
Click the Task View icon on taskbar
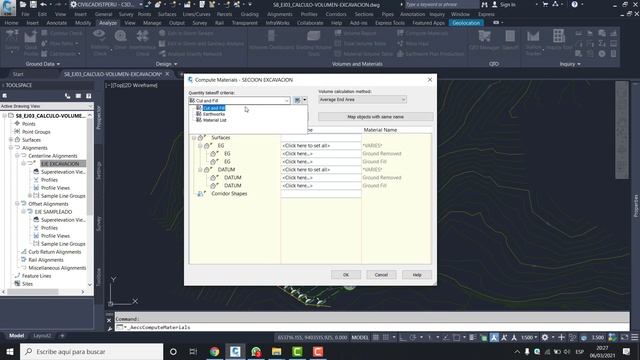[x=193, y=351]
